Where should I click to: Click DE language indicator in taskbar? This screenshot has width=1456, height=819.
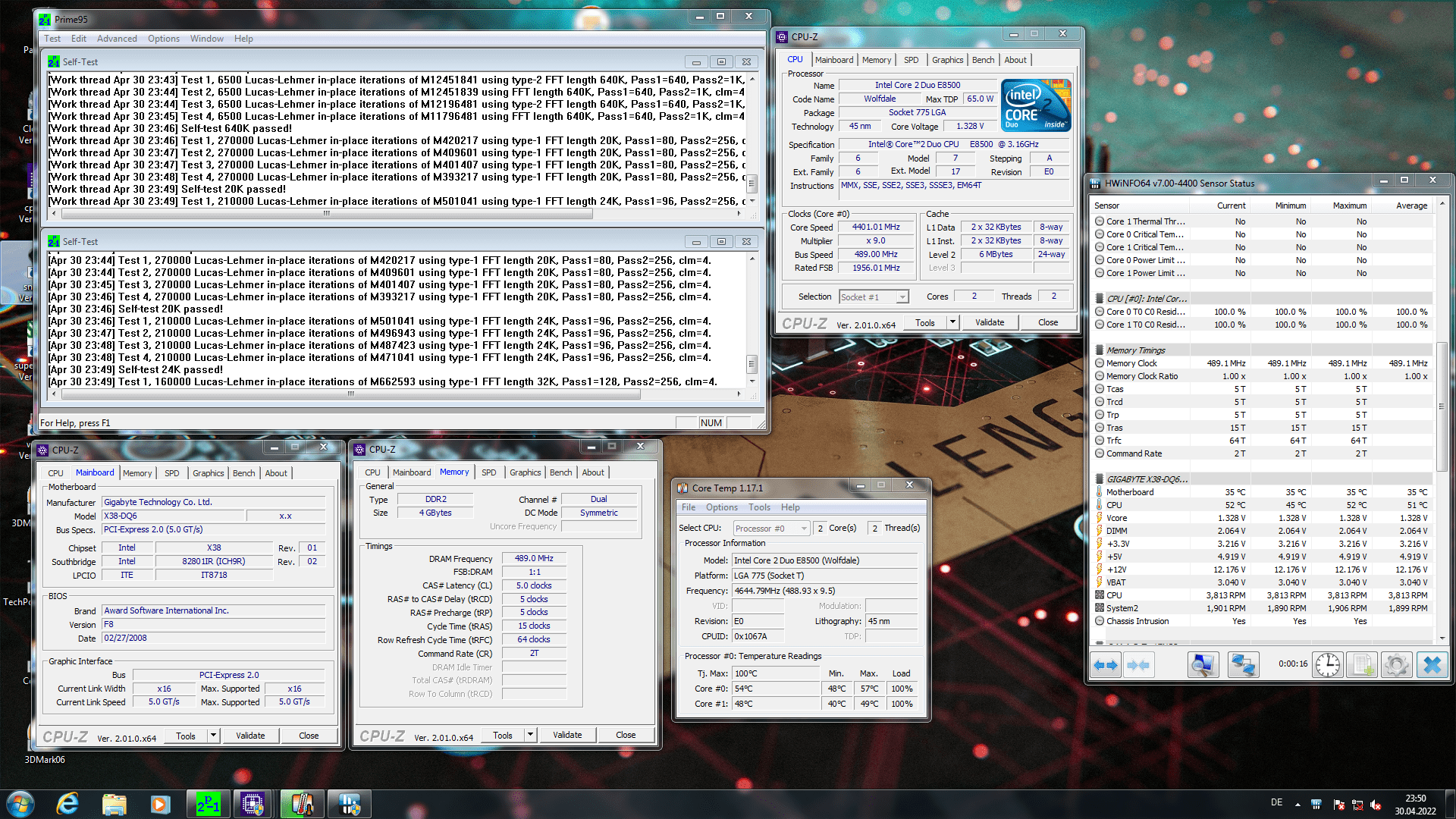click(x=1277, y=802)
